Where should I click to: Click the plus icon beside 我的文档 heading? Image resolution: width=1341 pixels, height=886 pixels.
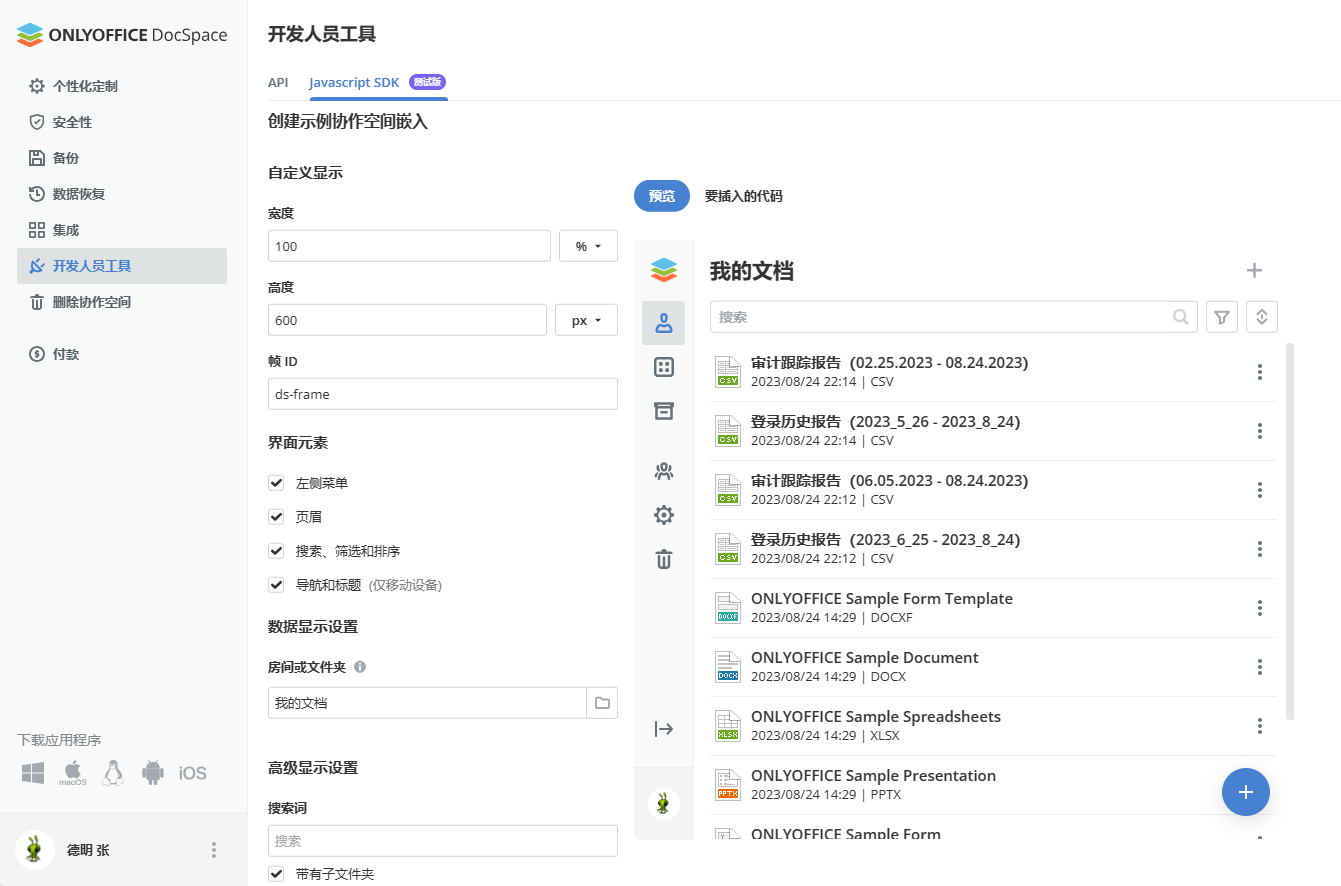[1254, 270]
